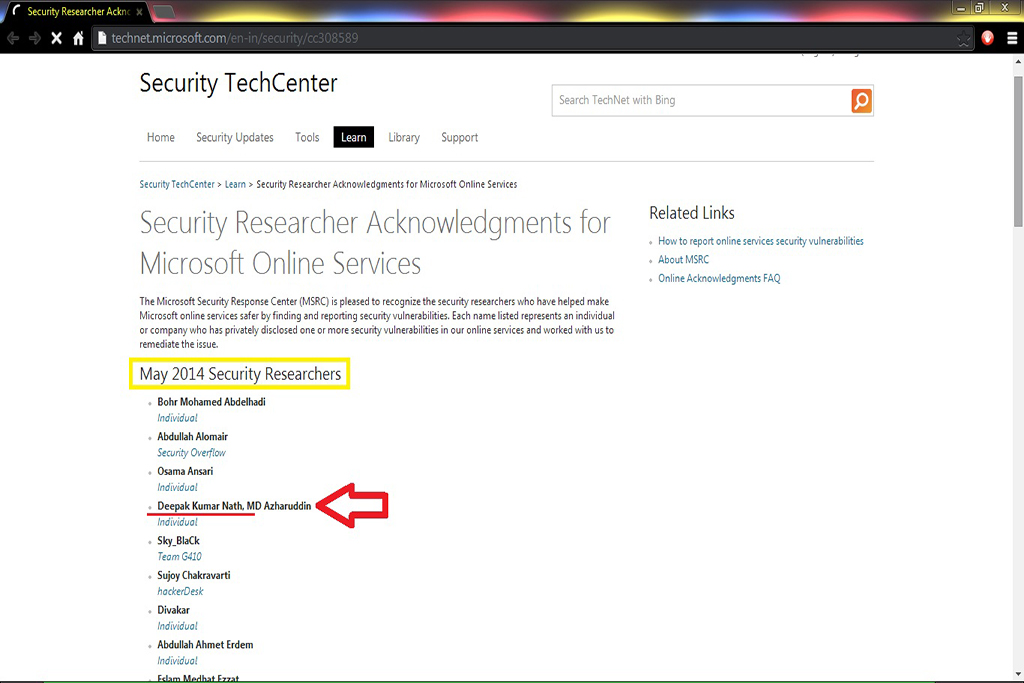
Task: Click the vertical scrollbar thumb
Action: [1018, 151]
